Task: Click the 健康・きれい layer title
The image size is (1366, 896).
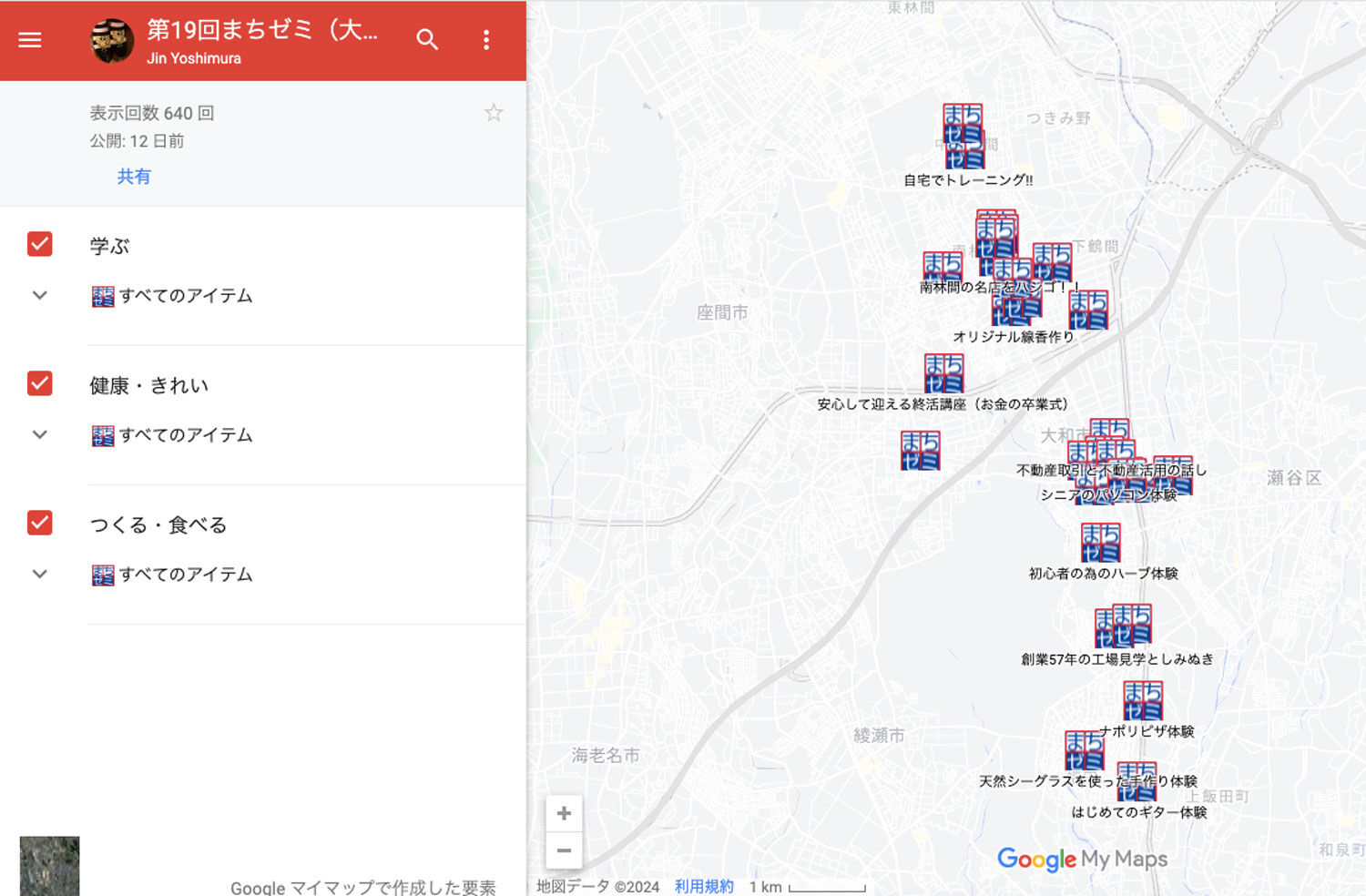Action: tap(149, 385)
